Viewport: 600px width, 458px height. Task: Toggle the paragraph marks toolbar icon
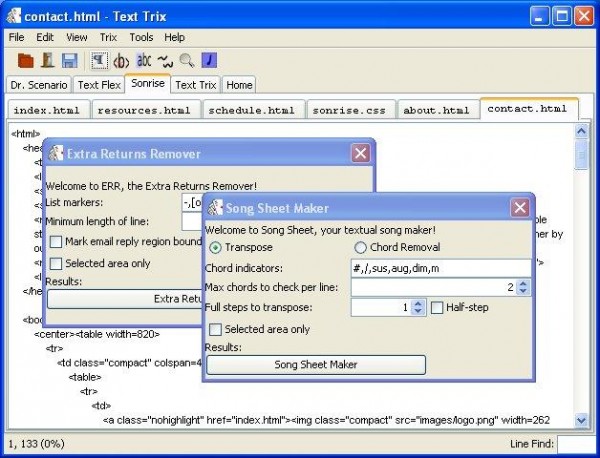[x=99, y=60]
